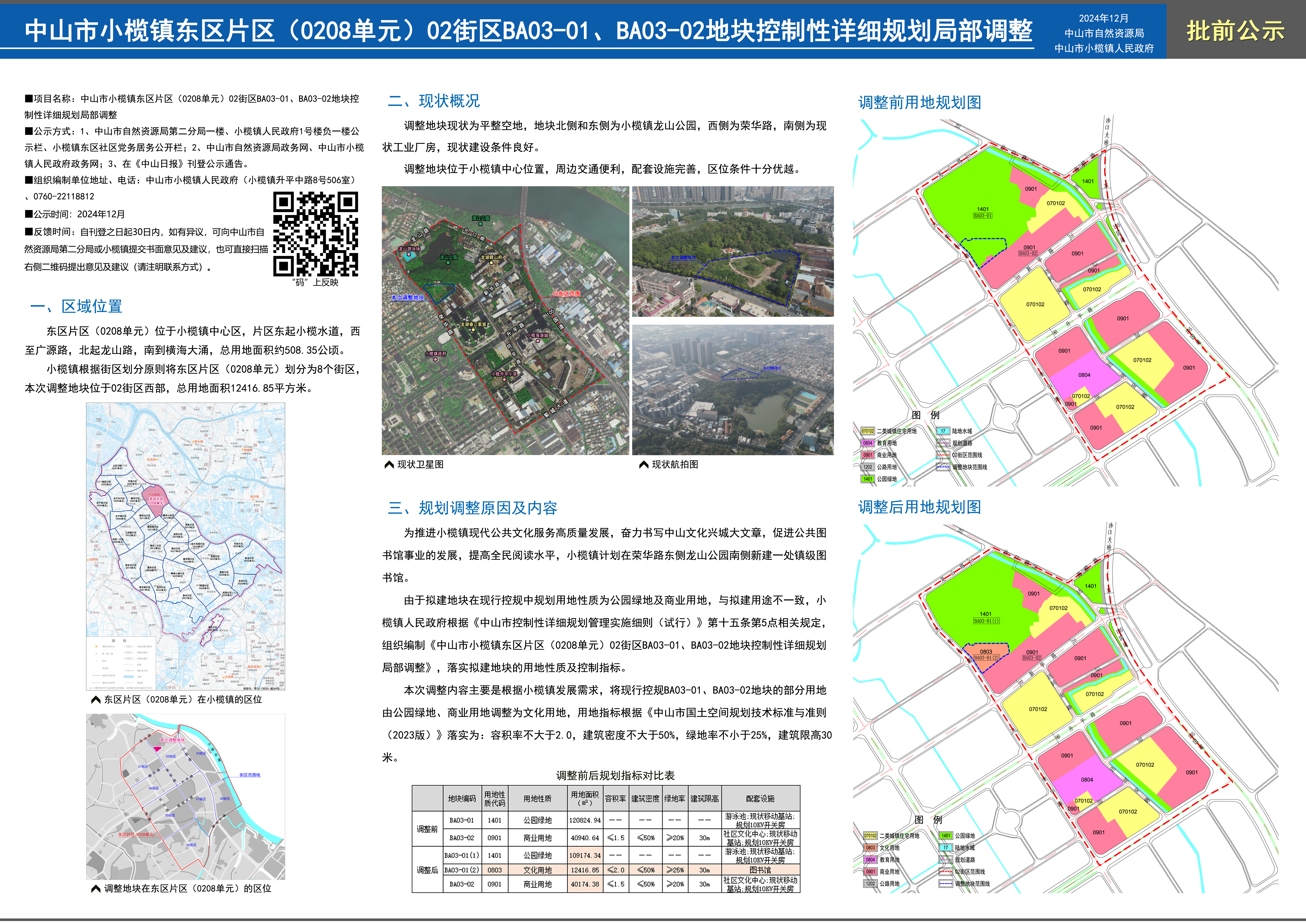This screenshot has width=1306, height=924.
Task: Click the caret marker beside 现状卫星图 caption
Action: point(389,465)
